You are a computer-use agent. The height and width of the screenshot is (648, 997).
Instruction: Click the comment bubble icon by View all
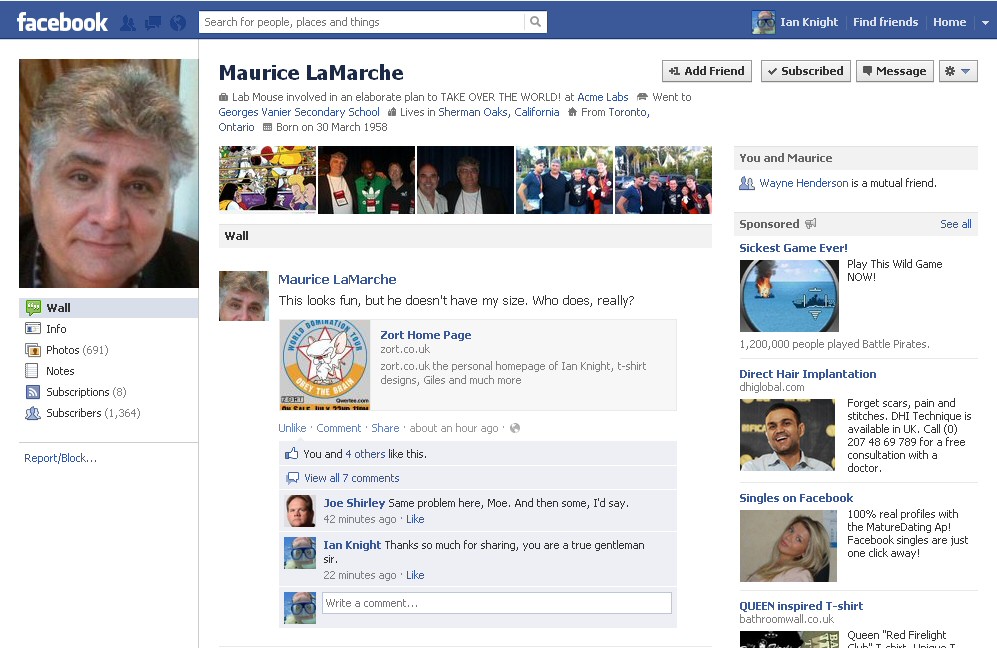click(292, 478)
